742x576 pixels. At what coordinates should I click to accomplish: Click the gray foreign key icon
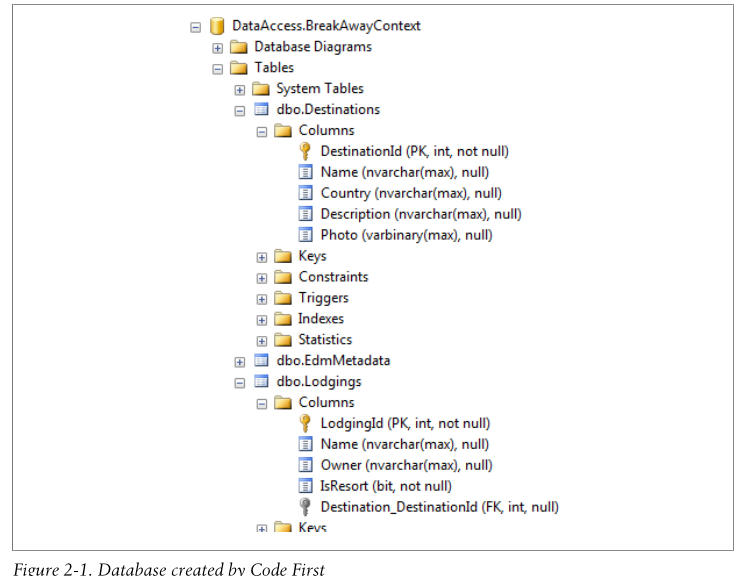click(305, 507)
